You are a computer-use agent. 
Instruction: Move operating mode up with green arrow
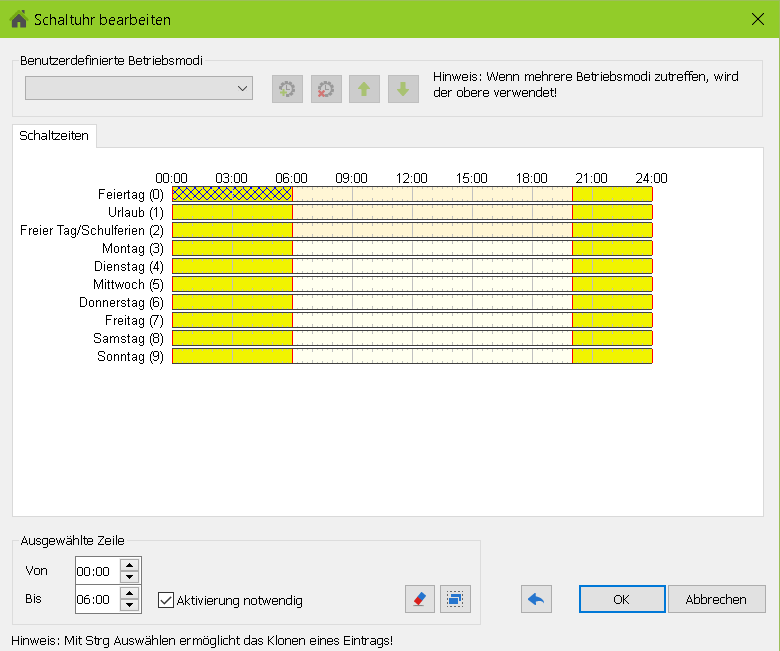click(364, 90)
